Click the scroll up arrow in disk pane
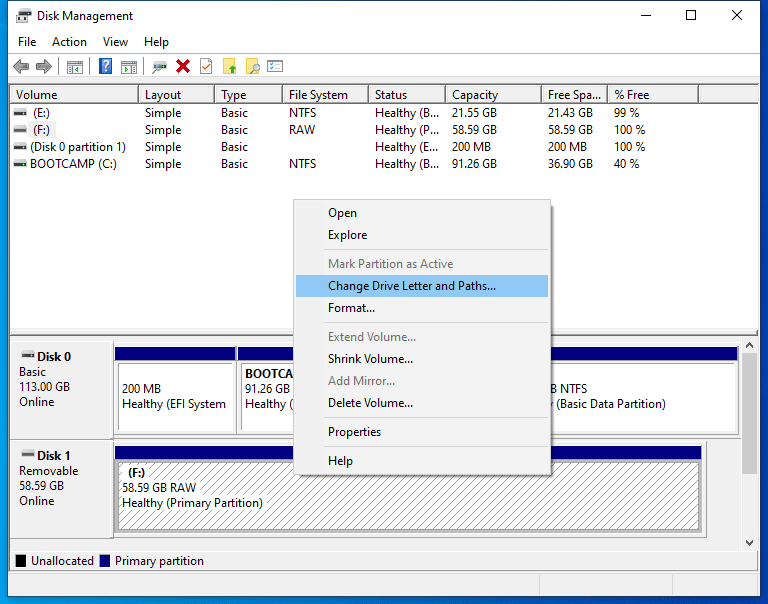Image resolution: width=768 pixels, height=604 pixels. [x=749, y=345]
